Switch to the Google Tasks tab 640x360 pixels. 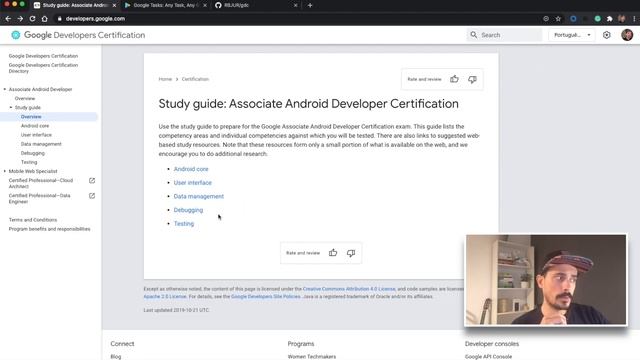[164, 5]
